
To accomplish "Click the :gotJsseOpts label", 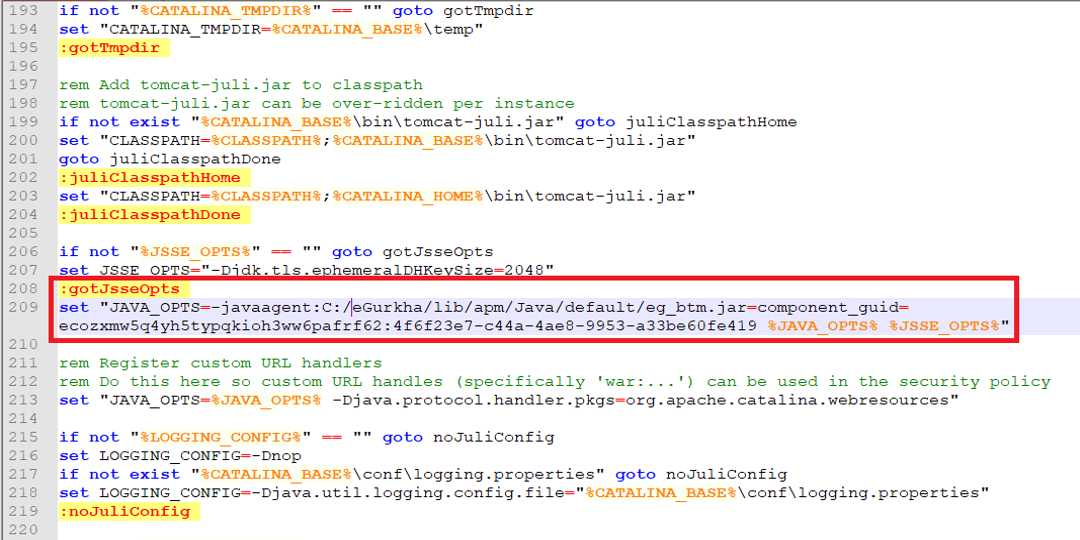I will (x=120, y=289).
